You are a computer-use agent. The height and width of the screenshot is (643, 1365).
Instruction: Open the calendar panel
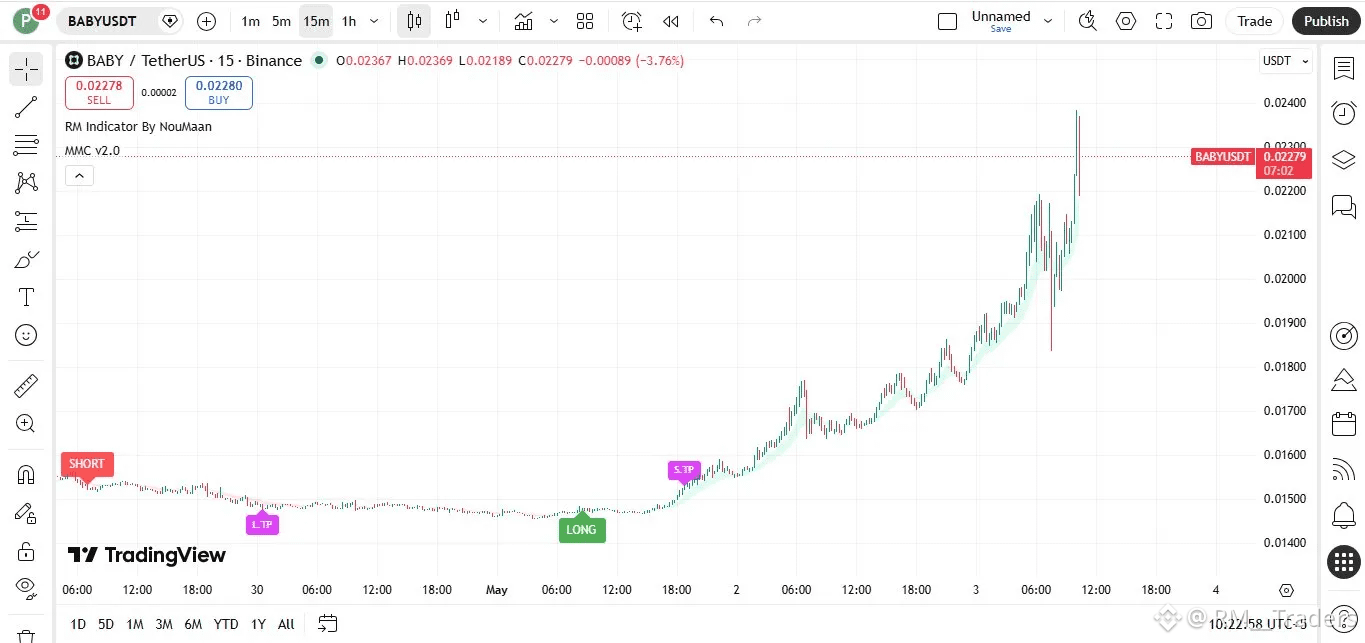1343,424
